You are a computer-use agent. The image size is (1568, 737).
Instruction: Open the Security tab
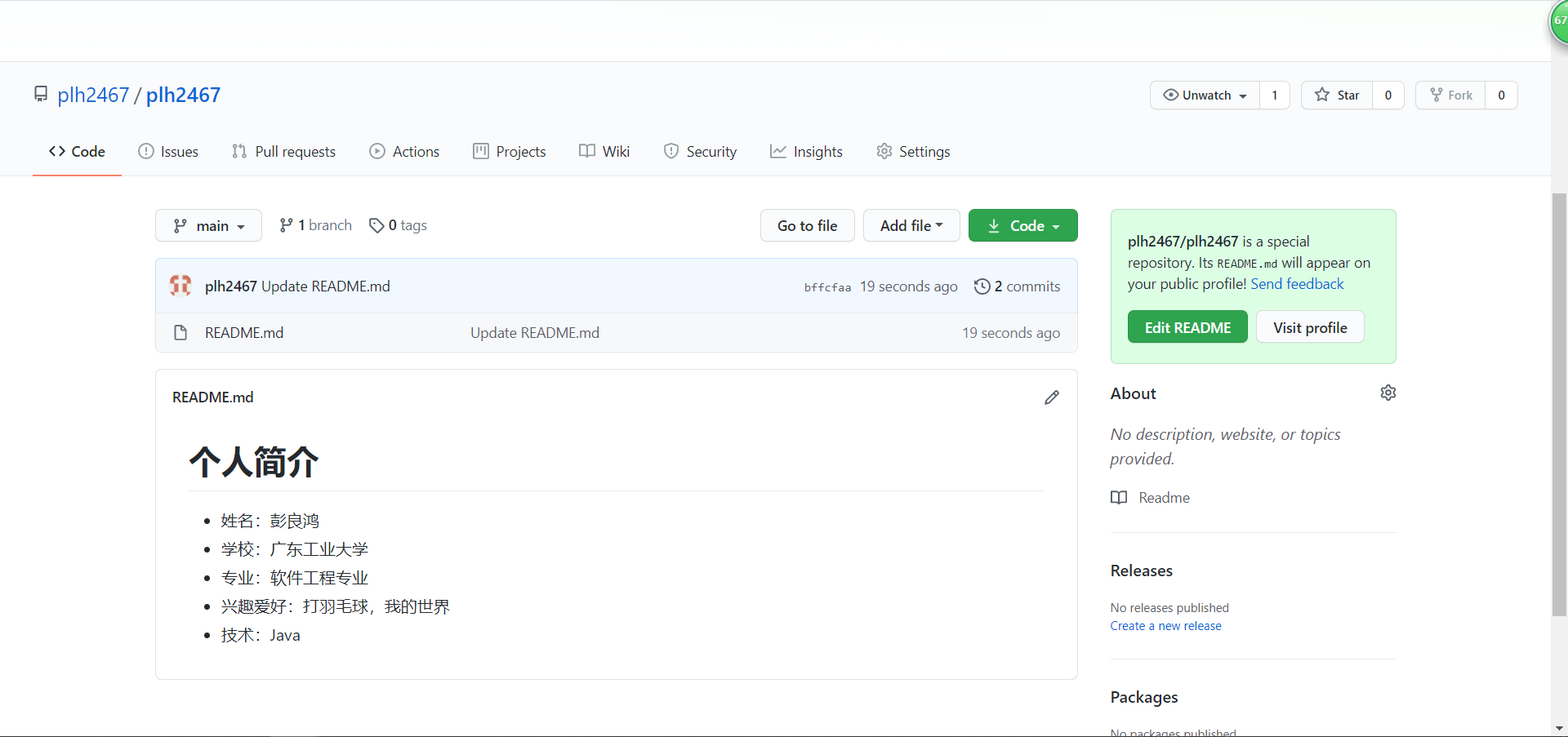pos(700,151)
